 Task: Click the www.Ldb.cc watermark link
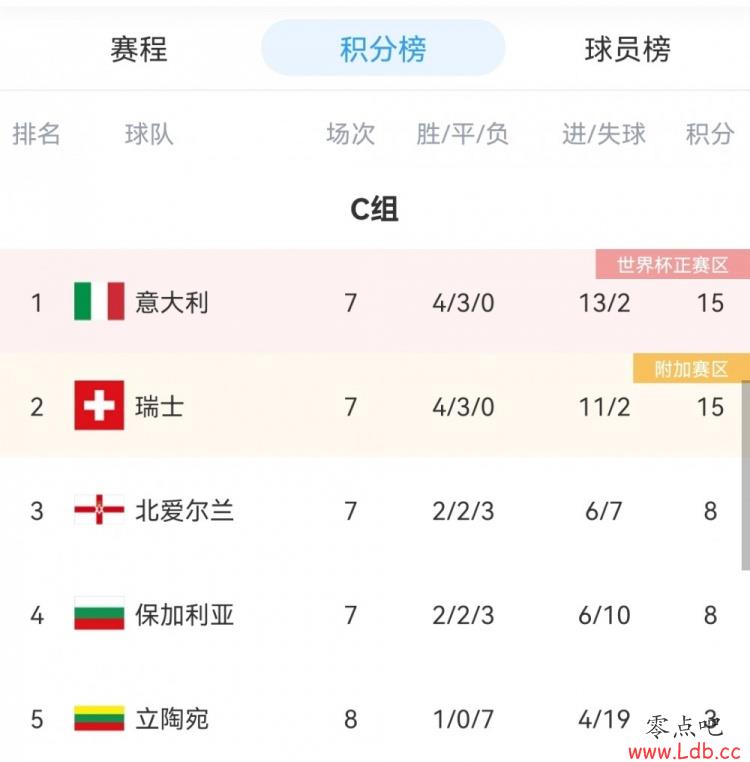(684, 751)
